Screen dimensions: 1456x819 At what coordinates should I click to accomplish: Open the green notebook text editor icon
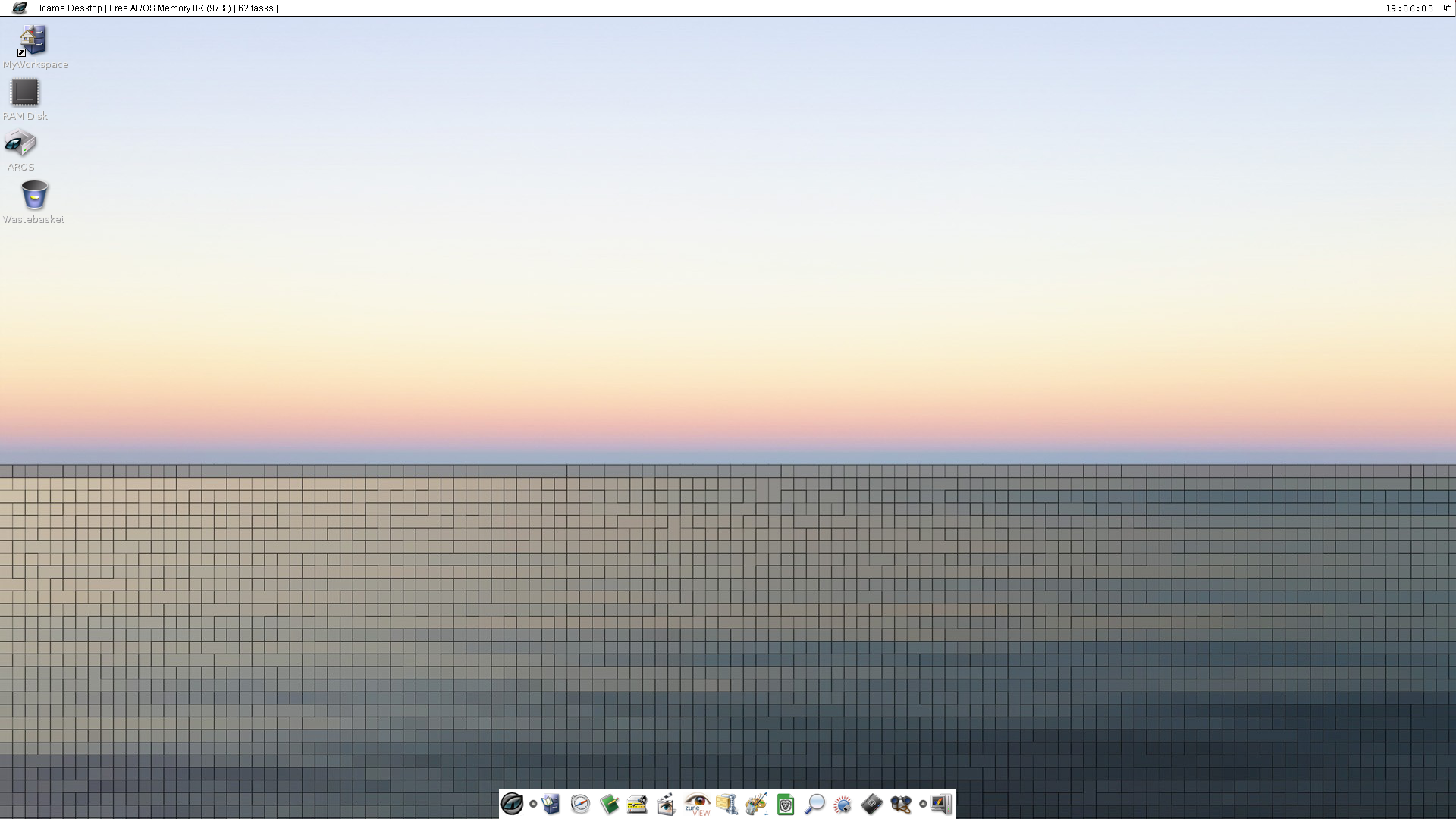pyautogui.click(x=609, y=805)
